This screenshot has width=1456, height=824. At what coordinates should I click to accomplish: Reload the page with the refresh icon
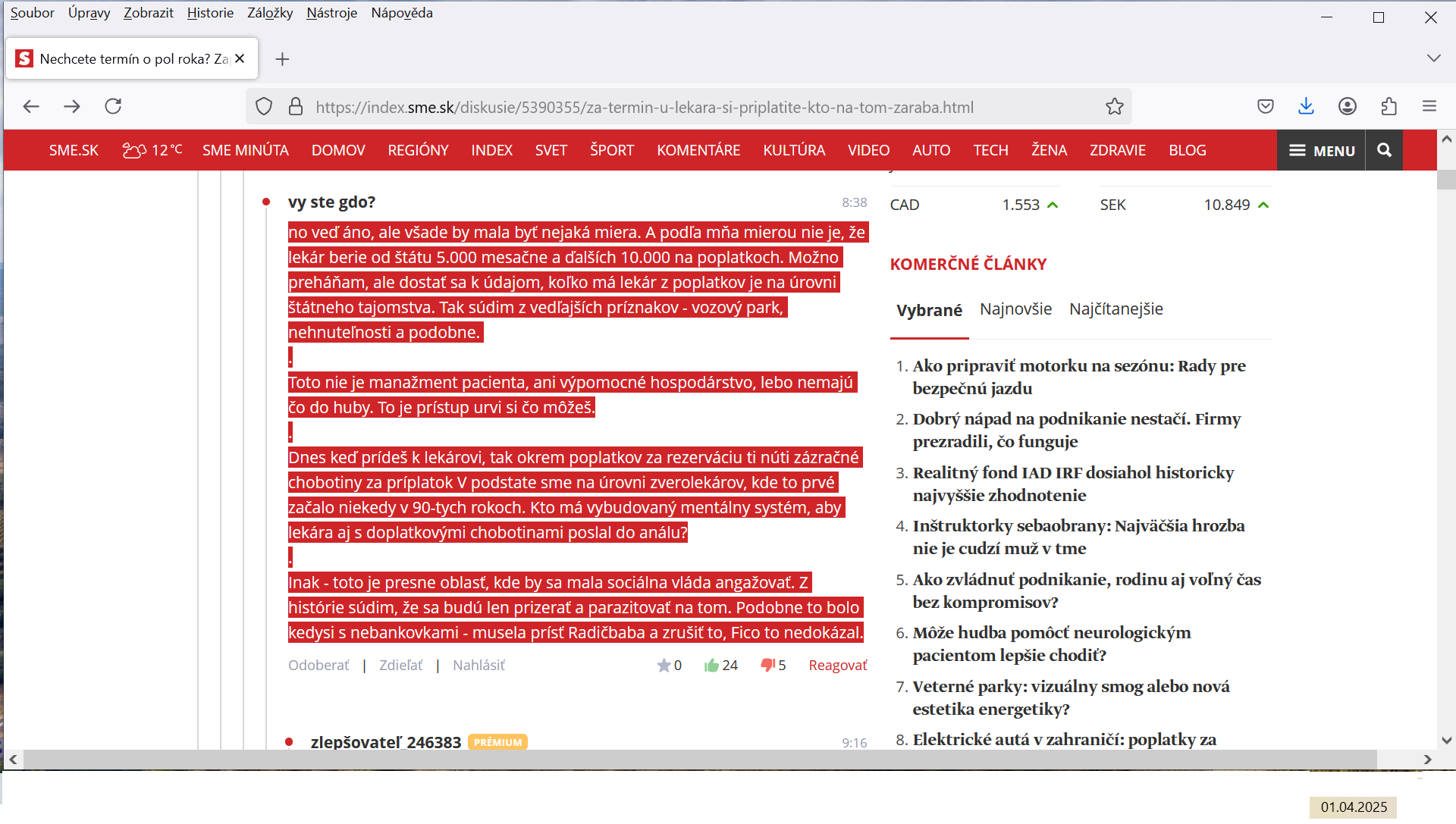pyautogui.click(x=113, y=107)
